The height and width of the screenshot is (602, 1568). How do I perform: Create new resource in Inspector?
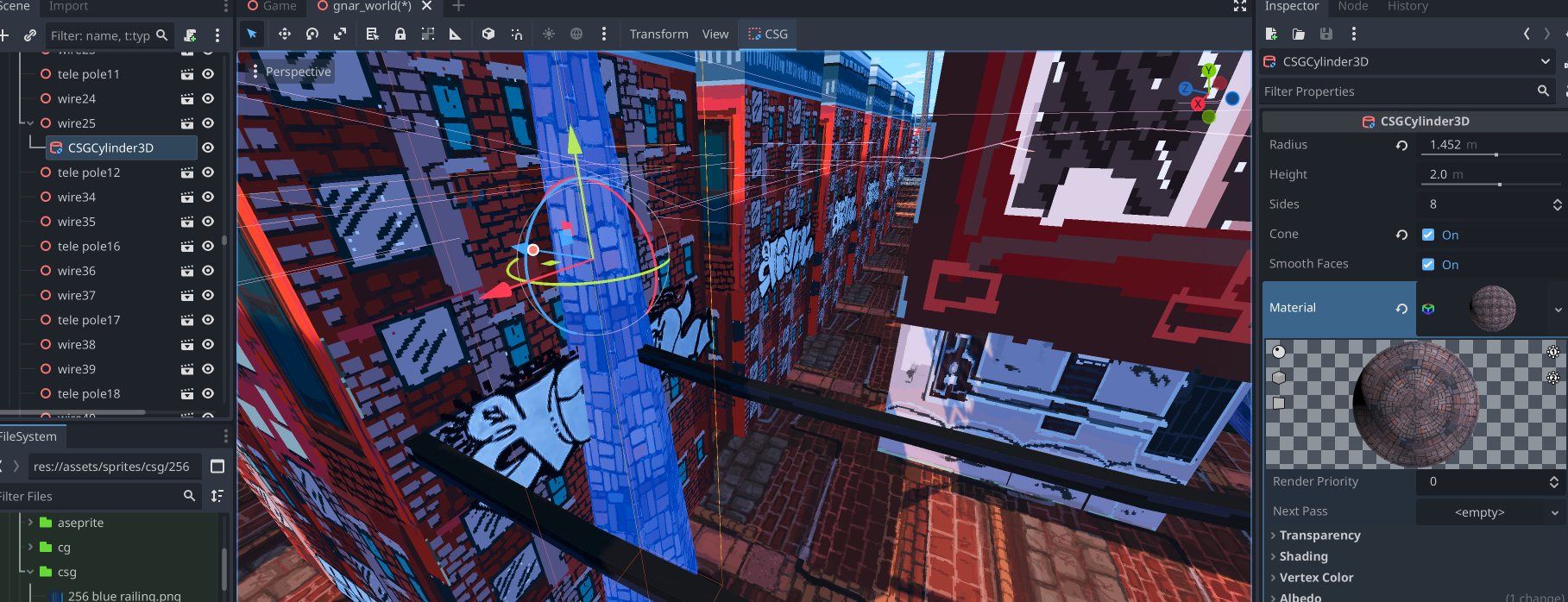(x=1271, y=34)
